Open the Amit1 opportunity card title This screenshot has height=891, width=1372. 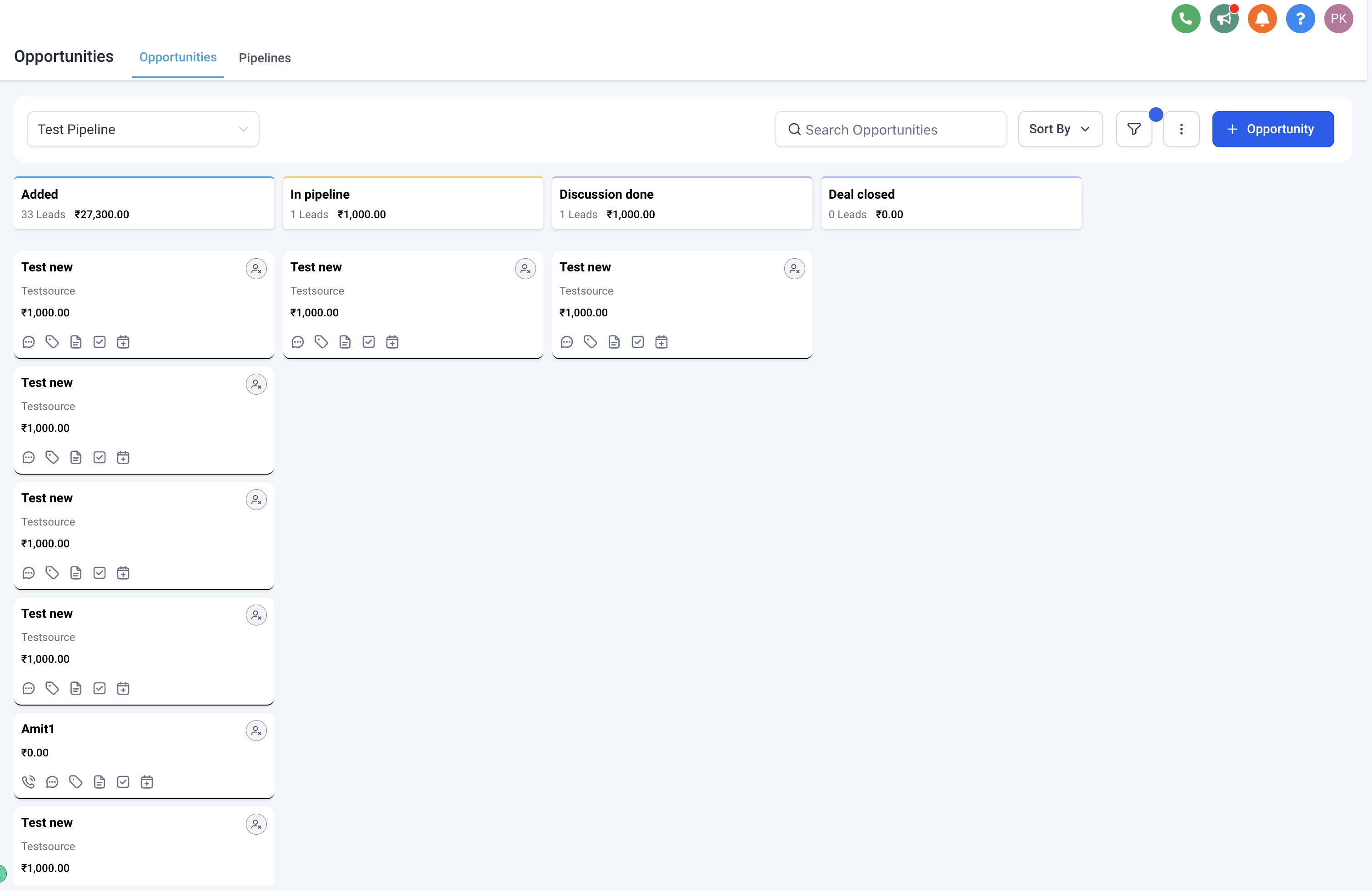[x=37, y=728]
